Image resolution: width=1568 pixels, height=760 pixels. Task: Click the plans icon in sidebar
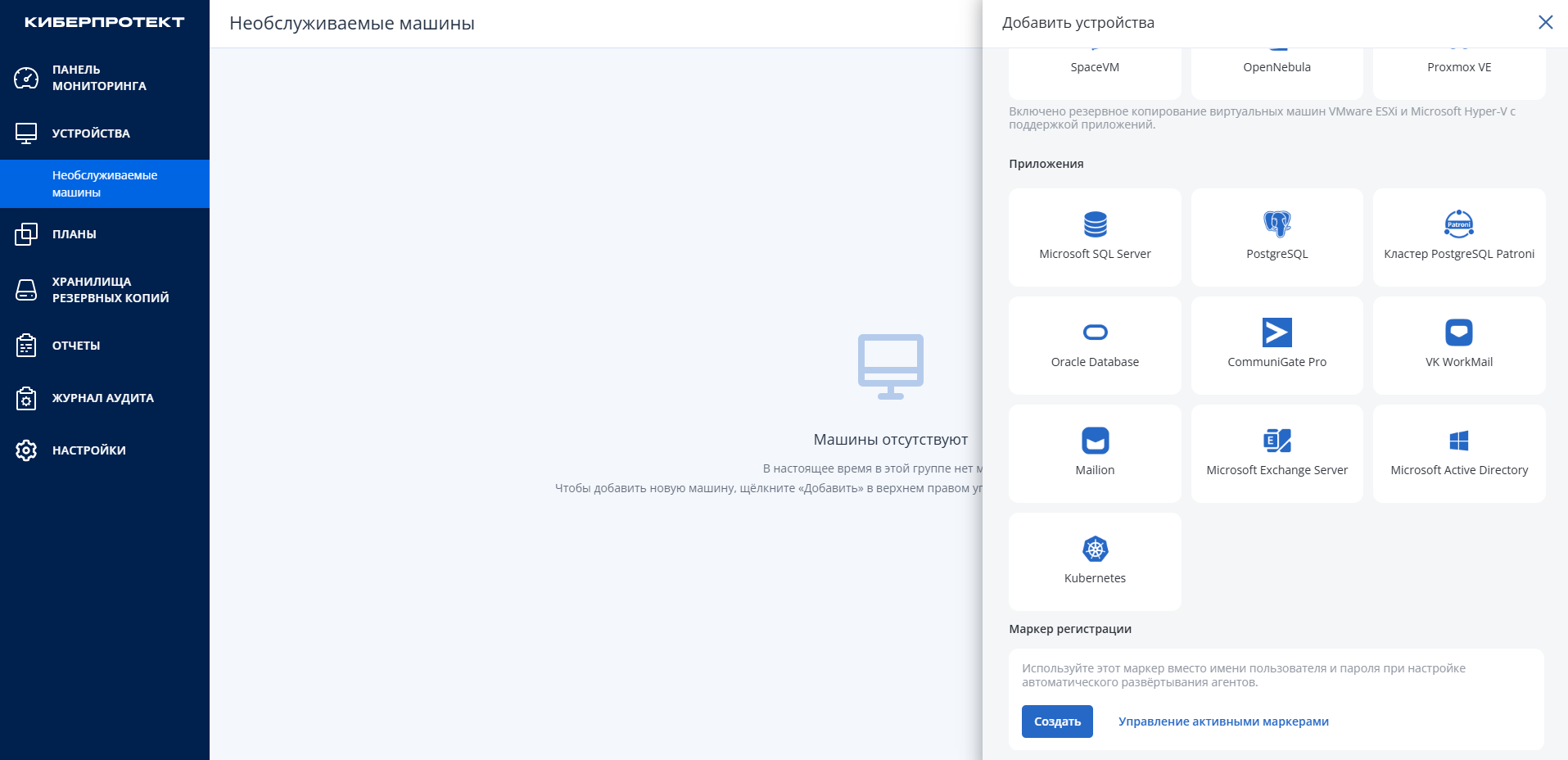click(26, 234)
